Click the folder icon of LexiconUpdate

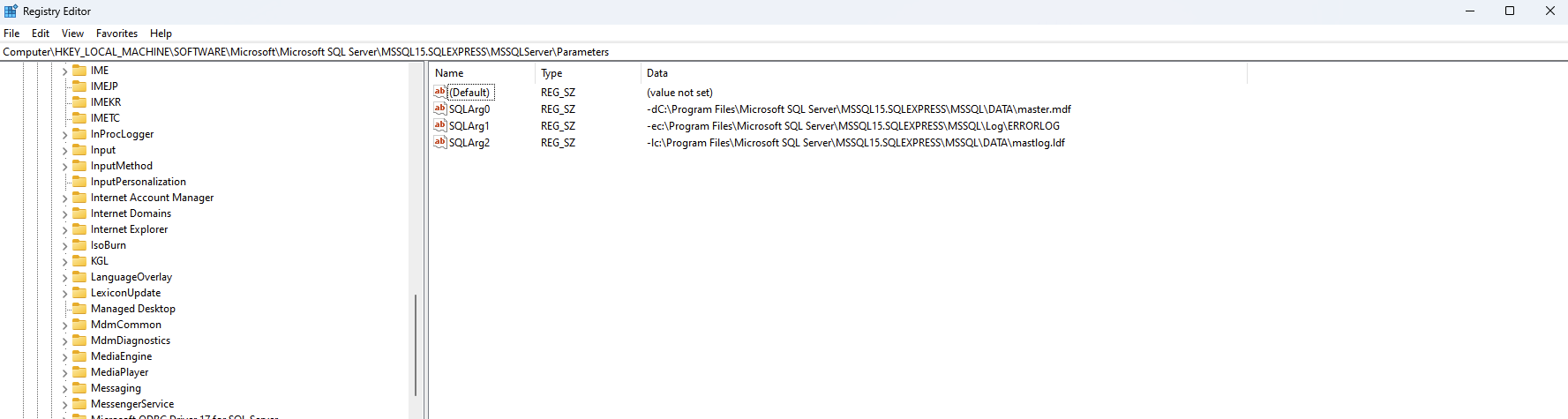point(79,292)
